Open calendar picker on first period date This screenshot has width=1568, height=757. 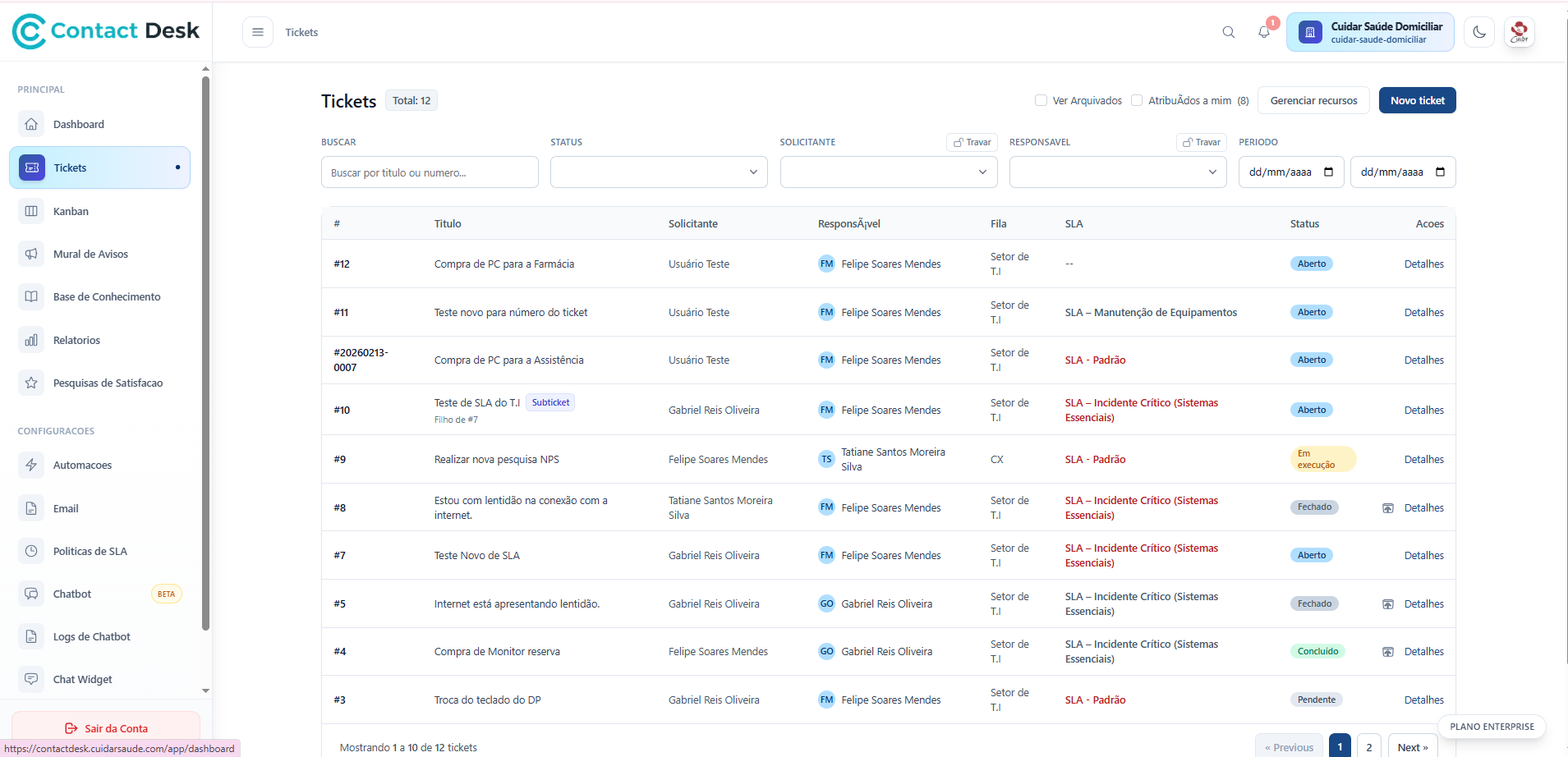(x=1328, y=172)
